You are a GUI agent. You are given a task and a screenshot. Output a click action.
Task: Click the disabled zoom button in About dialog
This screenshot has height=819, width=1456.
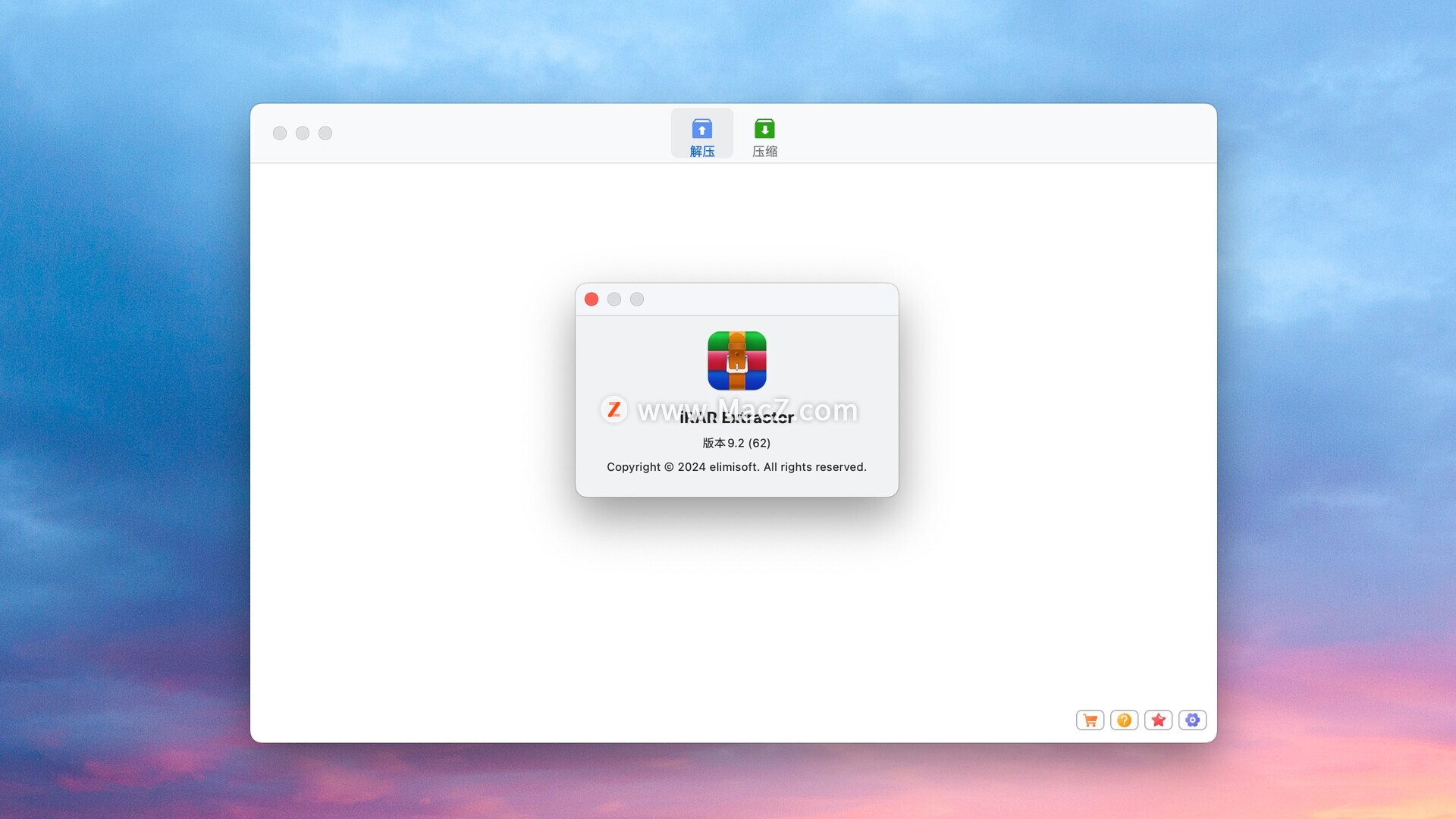point(637,300)
